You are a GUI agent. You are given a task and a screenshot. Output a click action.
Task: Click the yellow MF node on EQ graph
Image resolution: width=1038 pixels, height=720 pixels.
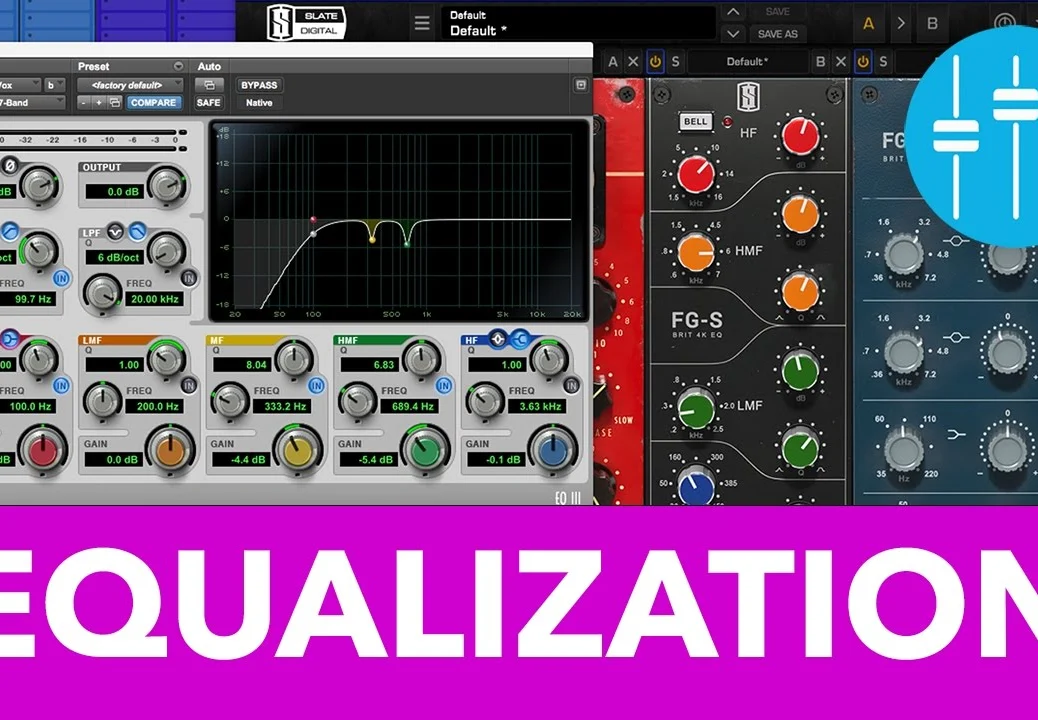[372, 240]
